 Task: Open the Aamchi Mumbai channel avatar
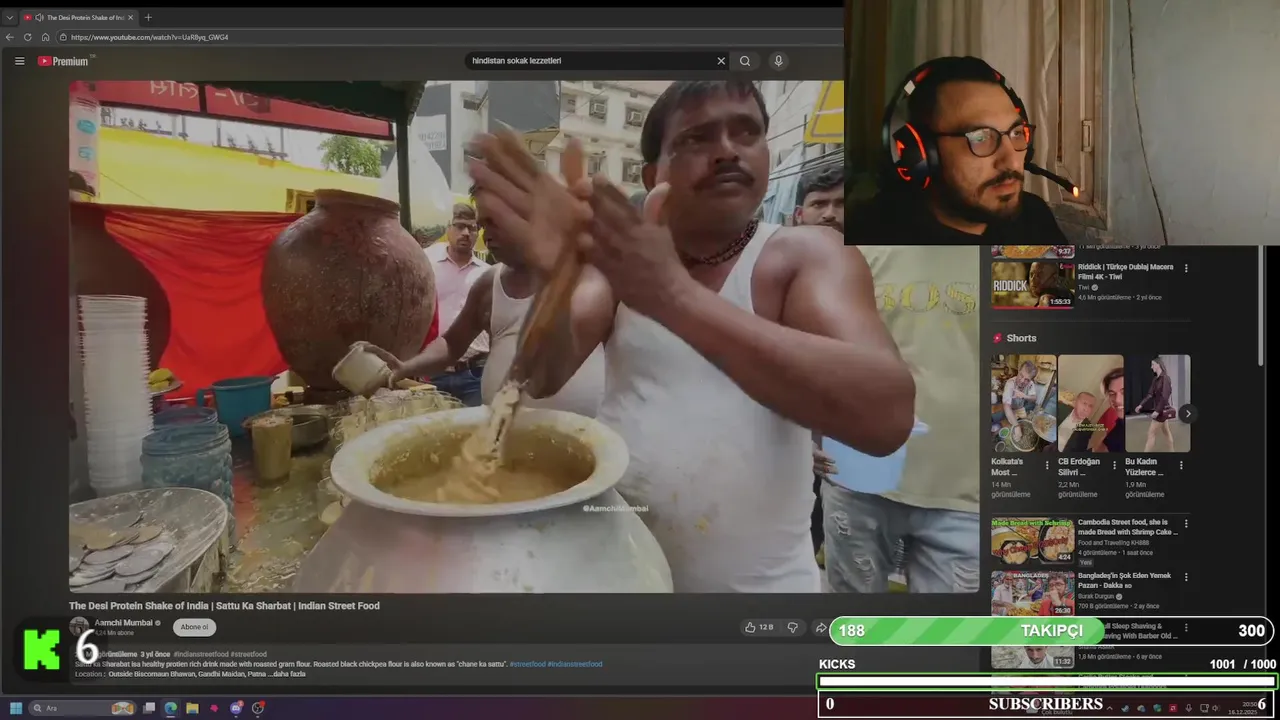click(x=79, y=627)
